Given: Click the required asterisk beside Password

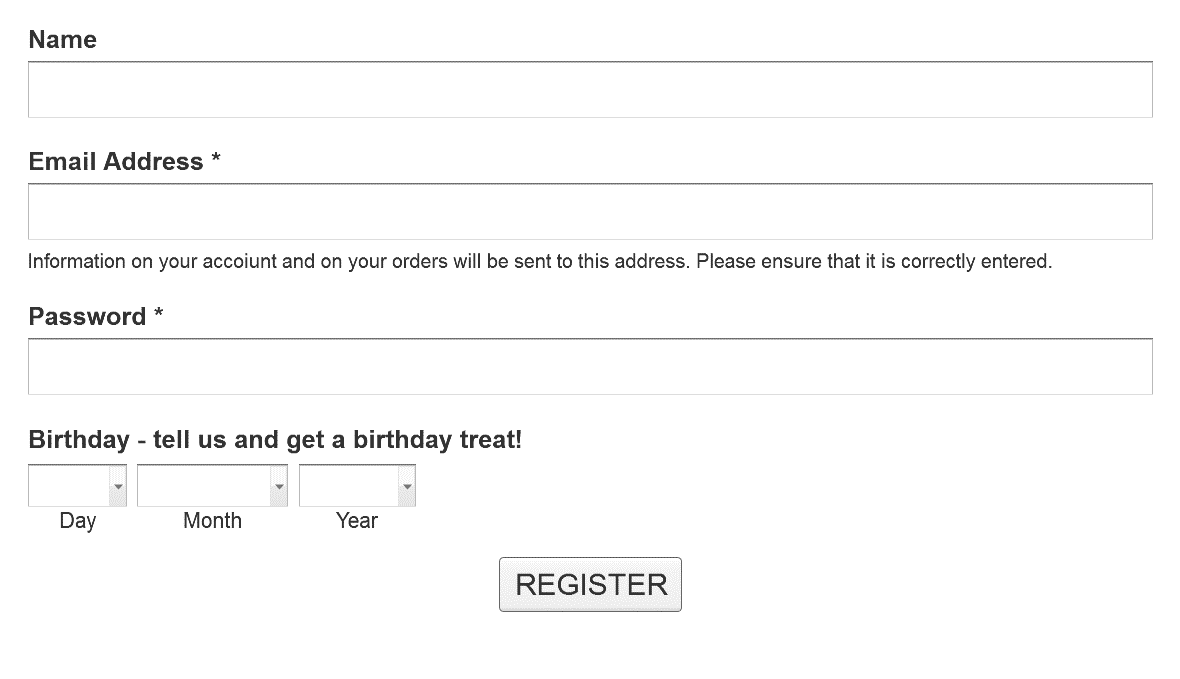Looking at the screenshot, I should click(159, 313).
